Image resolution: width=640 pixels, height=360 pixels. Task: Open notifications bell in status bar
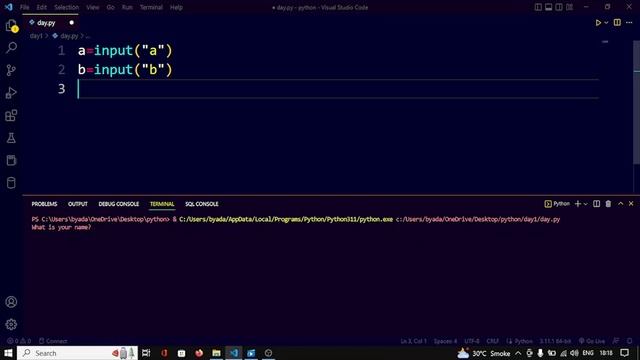(630, 341)
